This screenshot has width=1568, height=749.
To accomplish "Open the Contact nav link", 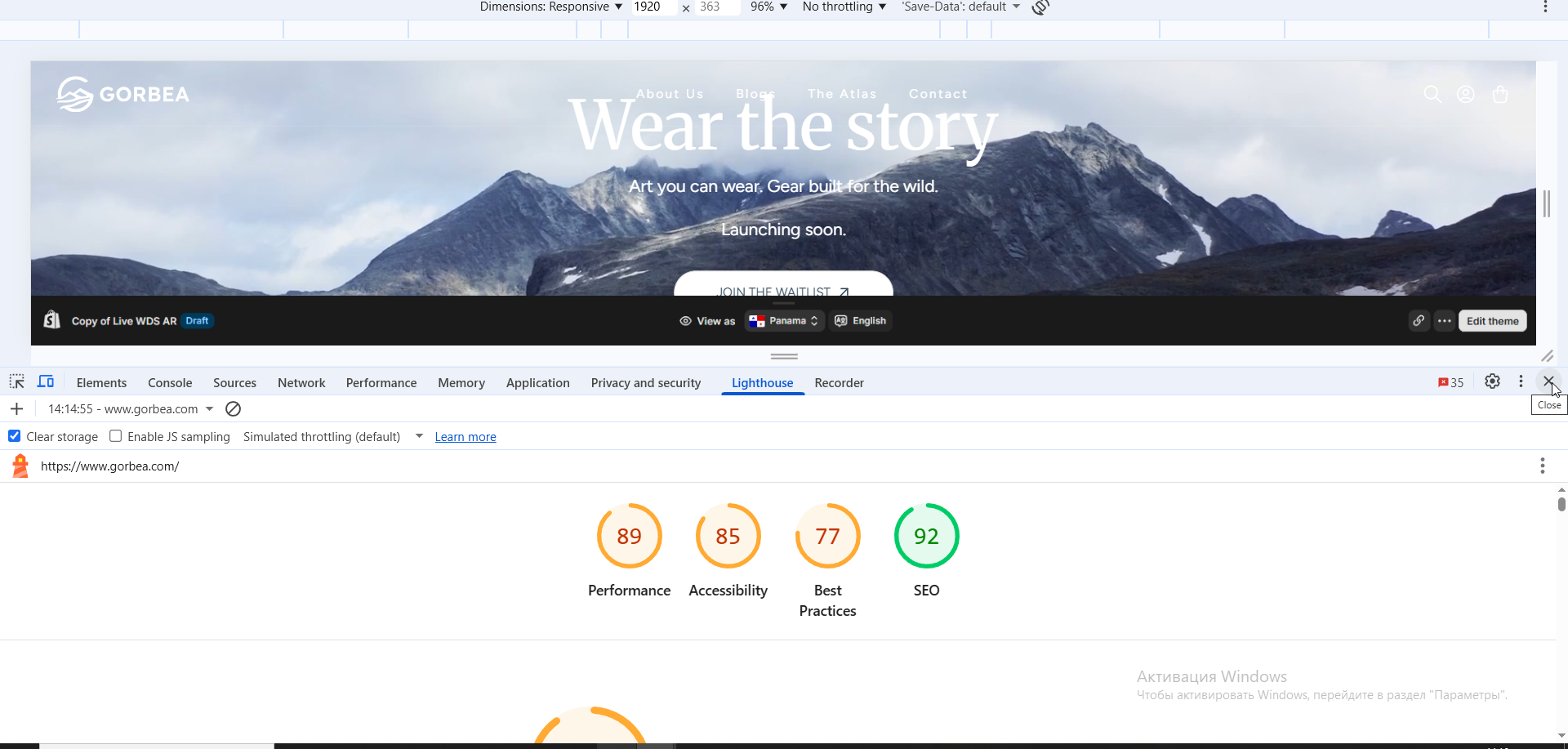I will point(938,94).
